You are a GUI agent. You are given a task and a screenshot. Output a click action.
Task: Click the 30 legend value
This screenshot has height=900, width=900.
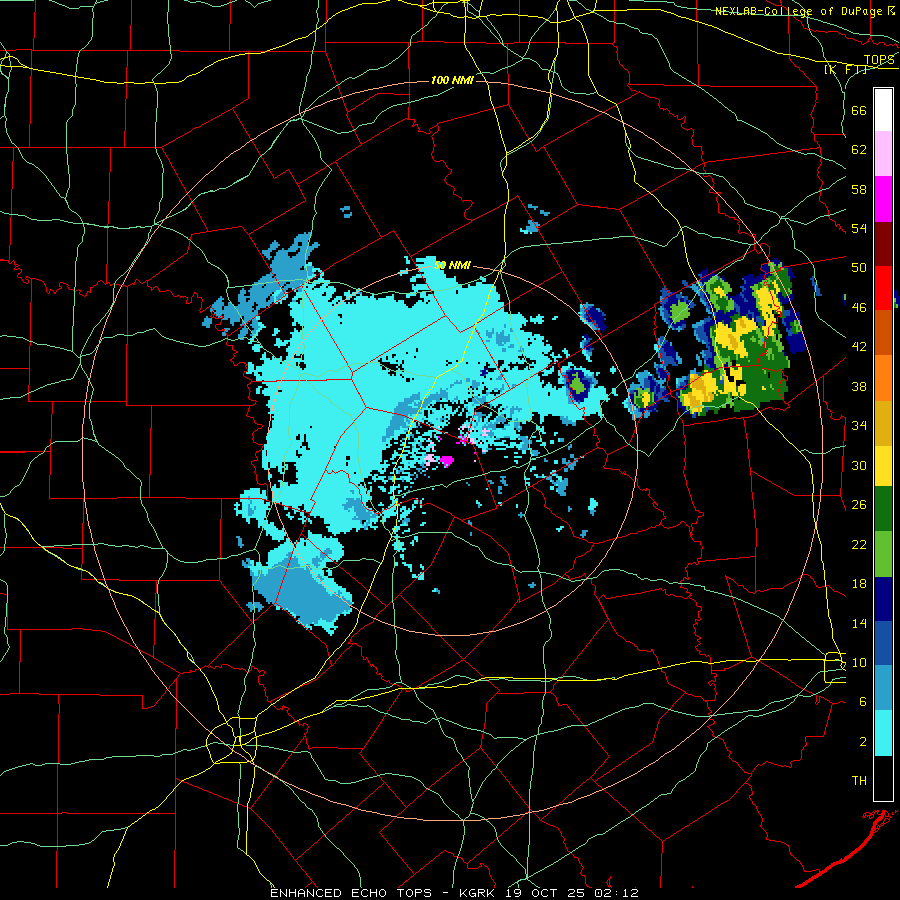pos(859,465)
